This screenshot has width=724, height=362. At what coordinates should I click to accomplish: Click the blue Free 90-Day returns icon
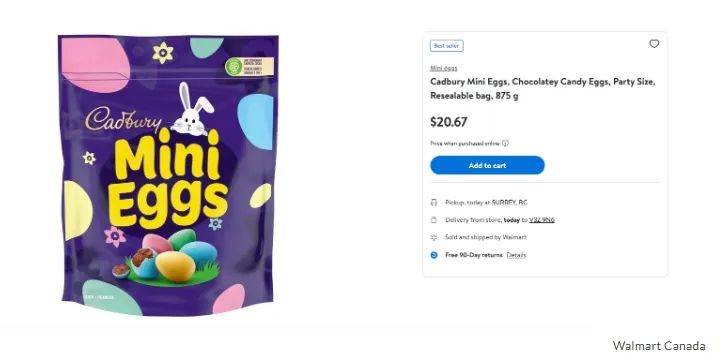pos(434,255)
